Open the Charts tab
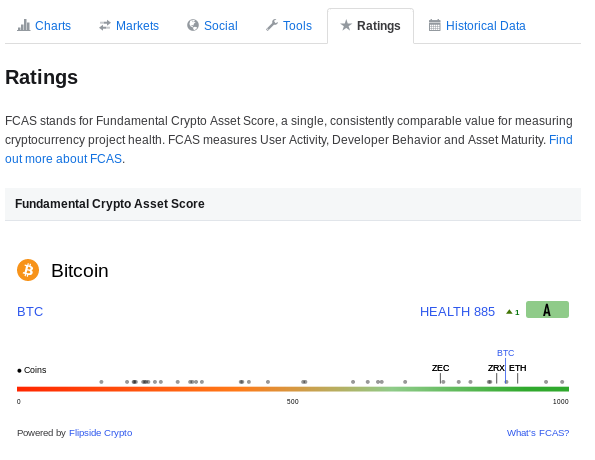The height and width of the screenshot is (460, 595). (44, 26)
